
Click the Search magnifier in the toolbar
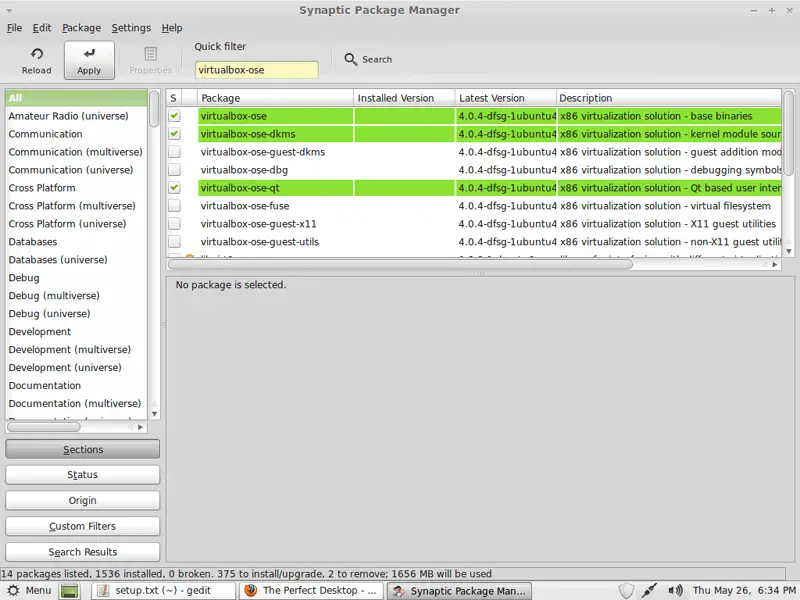click(350, 59)
